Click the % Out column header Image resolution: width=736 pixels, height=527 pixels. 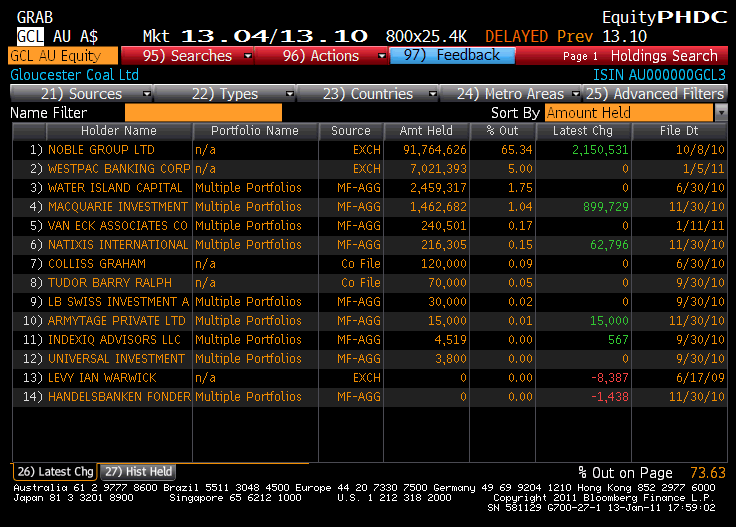[x=502, y=131]
